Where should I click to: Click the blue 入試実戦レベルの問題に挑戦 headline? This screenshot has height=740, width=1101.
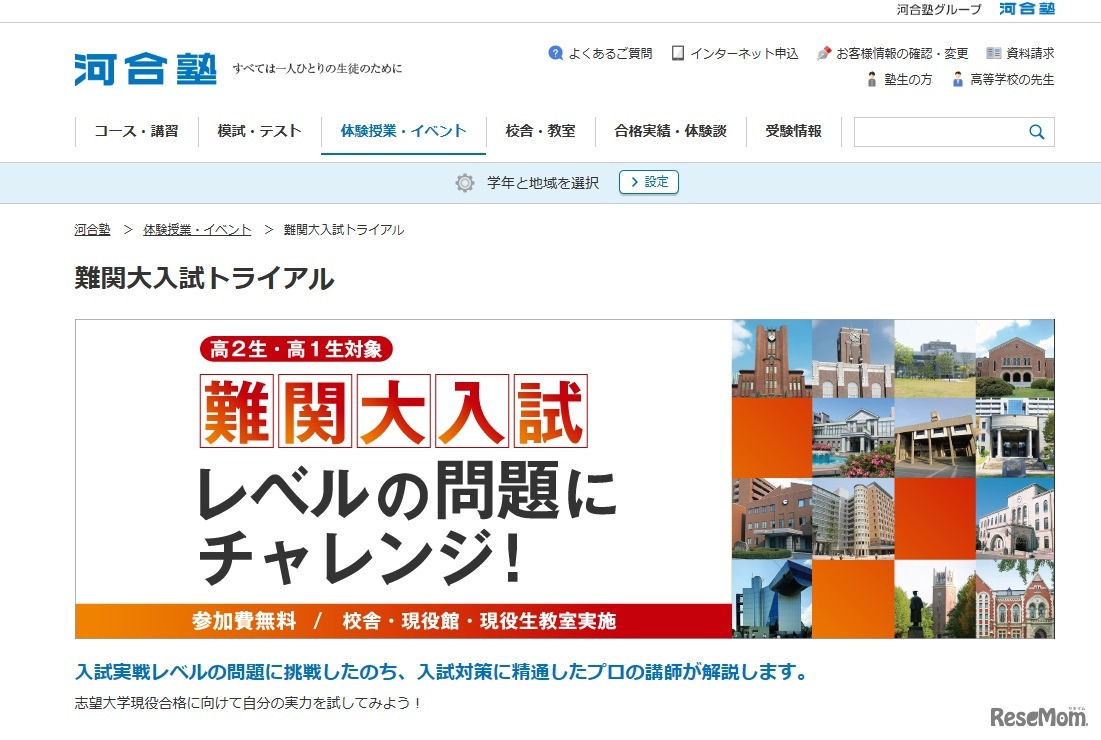[x=441, y=672]
